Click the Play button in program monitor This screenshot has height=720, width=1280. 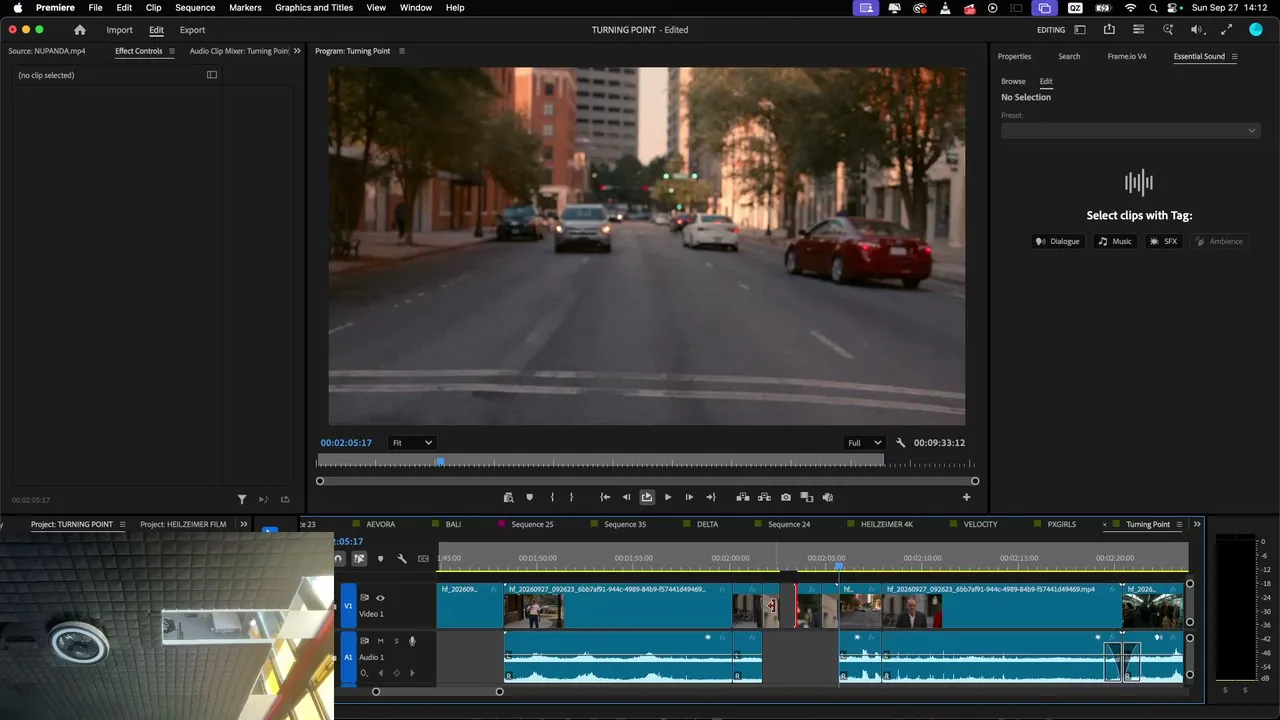(668, 497)
